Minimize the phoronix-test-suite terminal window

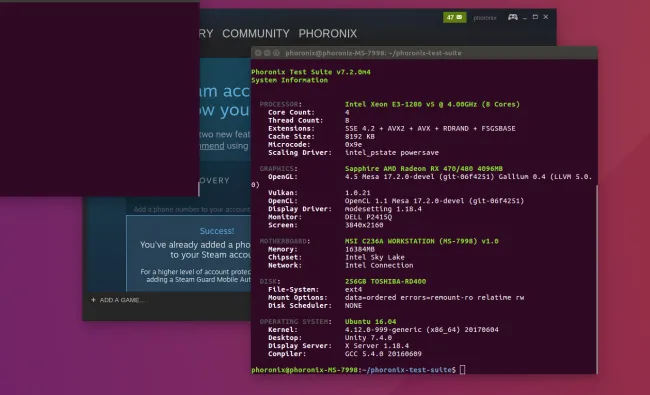(x=267, y=53)
